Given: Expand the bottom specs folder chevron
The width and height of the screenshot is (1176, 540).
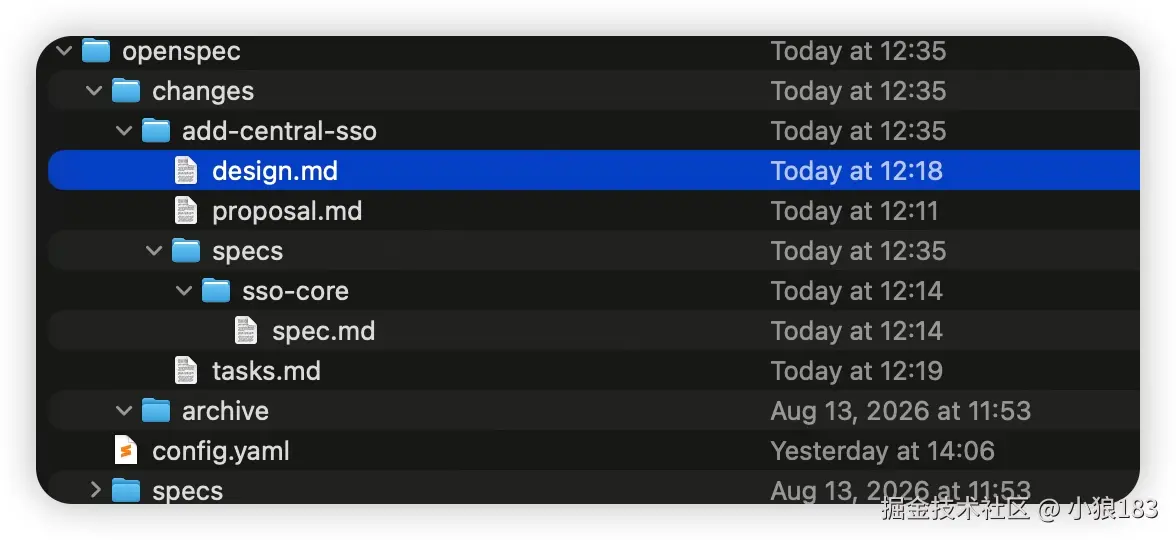Looking at the screenshot, I should 94,490.
